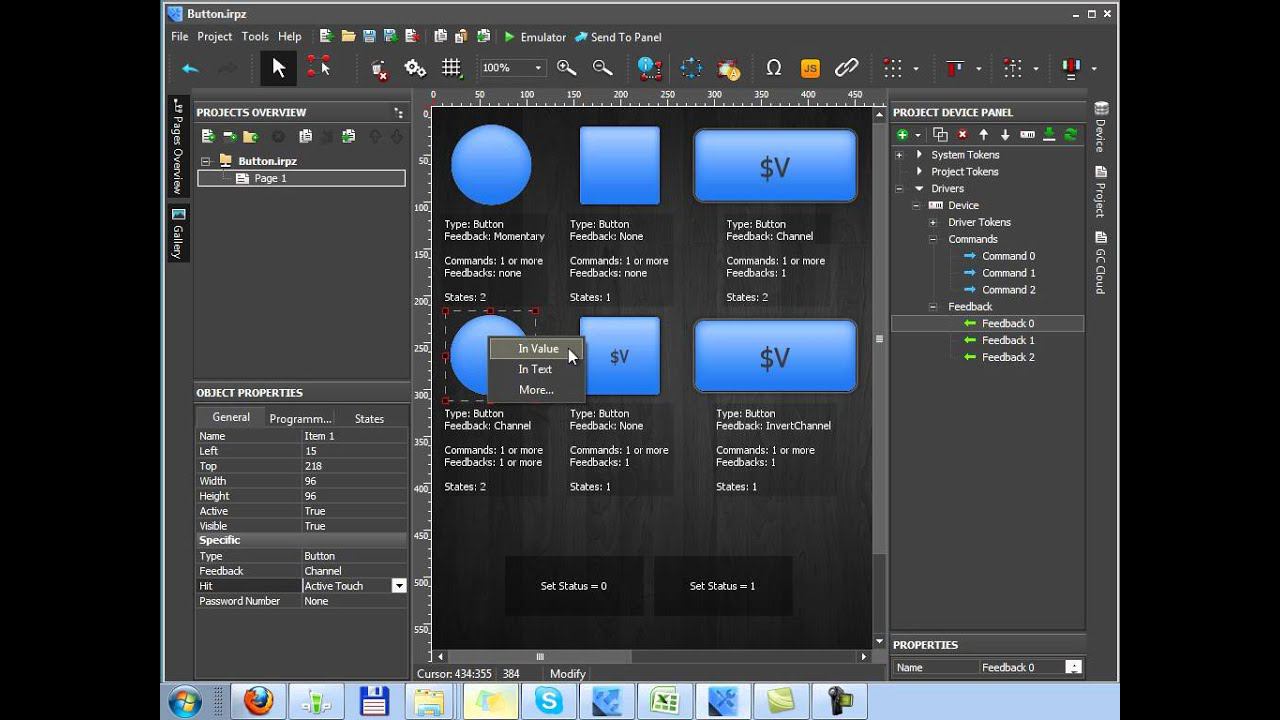This screenshot has height=720, width=1280.
Task: Select the arrow pointer tool
Action: pos(278,68)
